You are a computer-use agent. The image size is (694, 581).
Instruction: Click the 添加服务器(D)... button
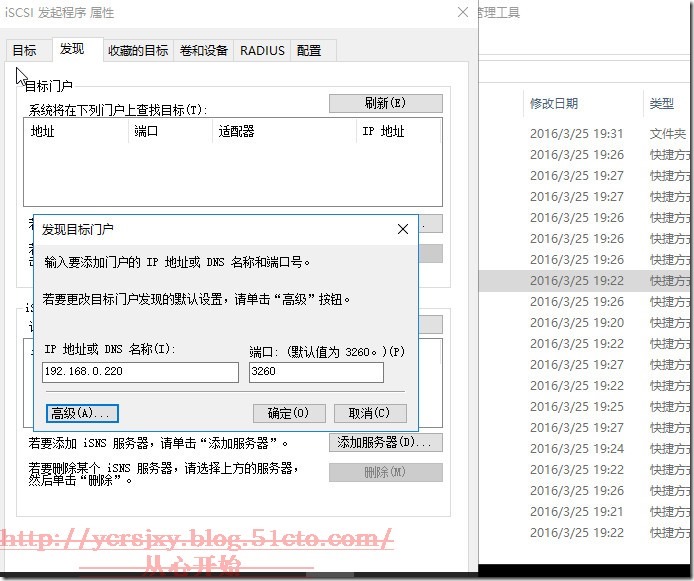coord(386,442)
